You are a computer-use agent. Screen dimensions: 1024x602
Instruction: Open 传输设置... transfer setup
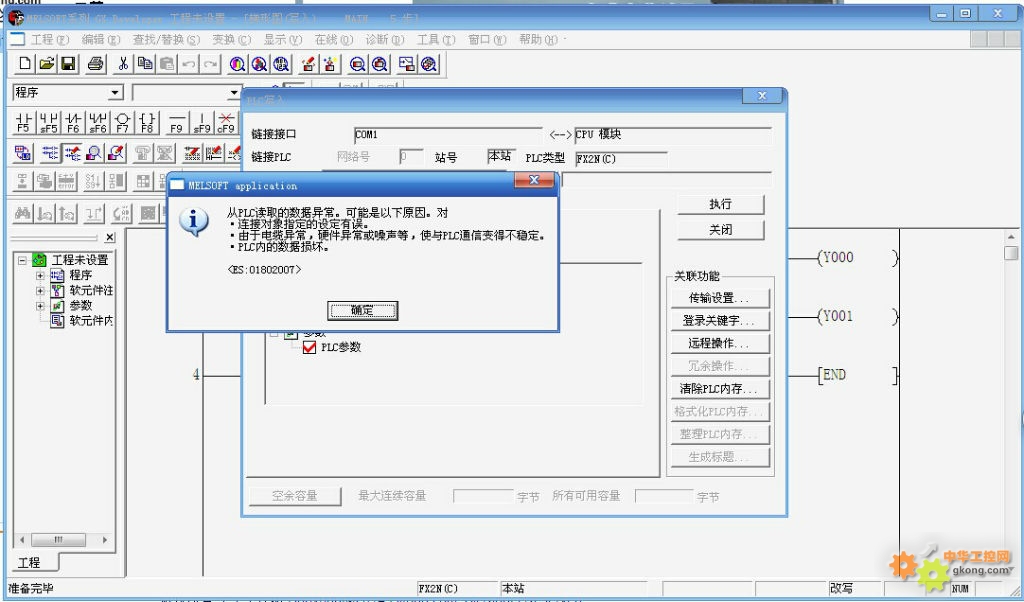coord(720,298)
